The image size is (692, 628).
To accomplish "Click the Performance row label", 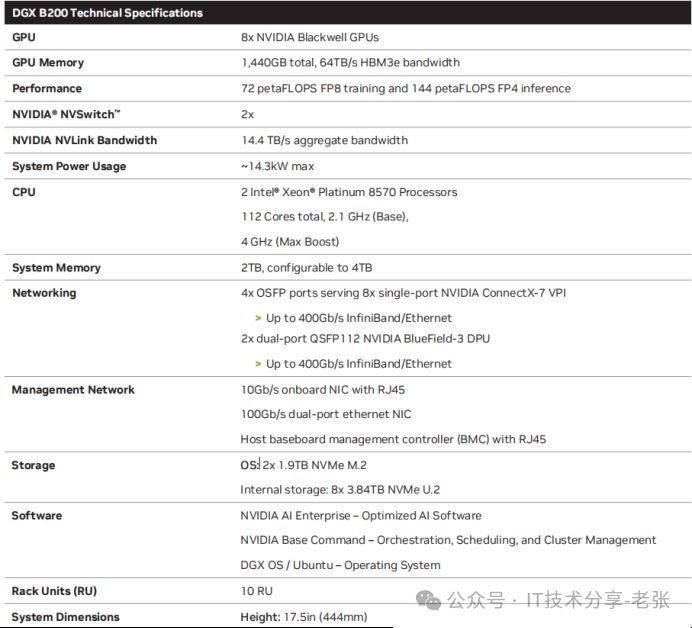I will [x=46, y=88].
